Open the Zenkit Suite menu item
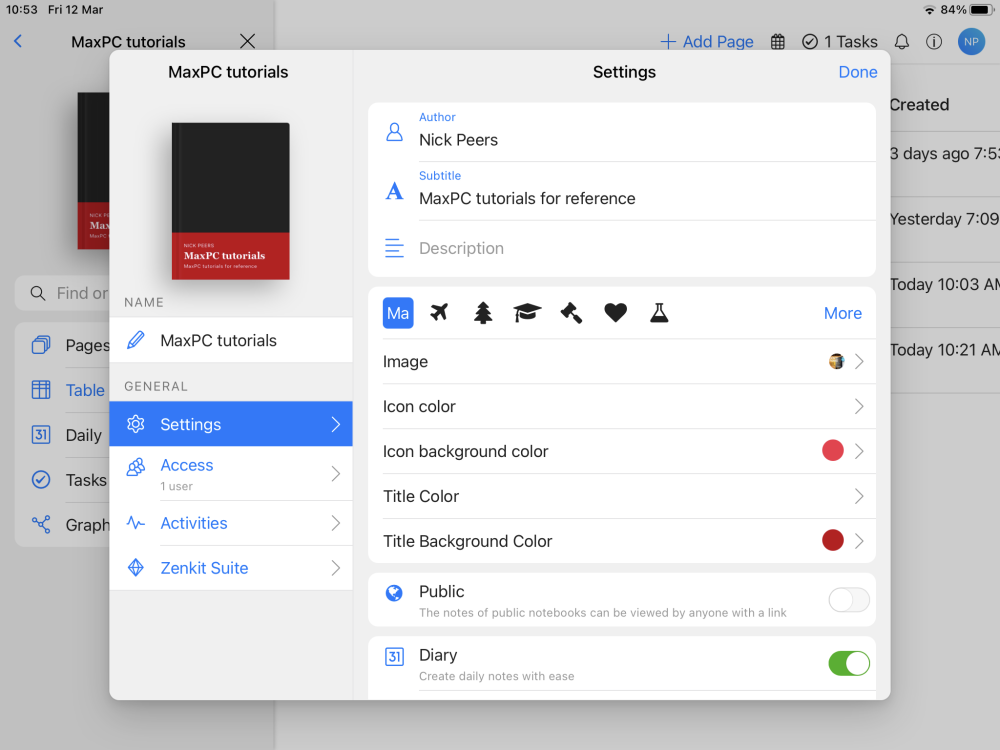 pyautogui.click(x=231, y=568)
